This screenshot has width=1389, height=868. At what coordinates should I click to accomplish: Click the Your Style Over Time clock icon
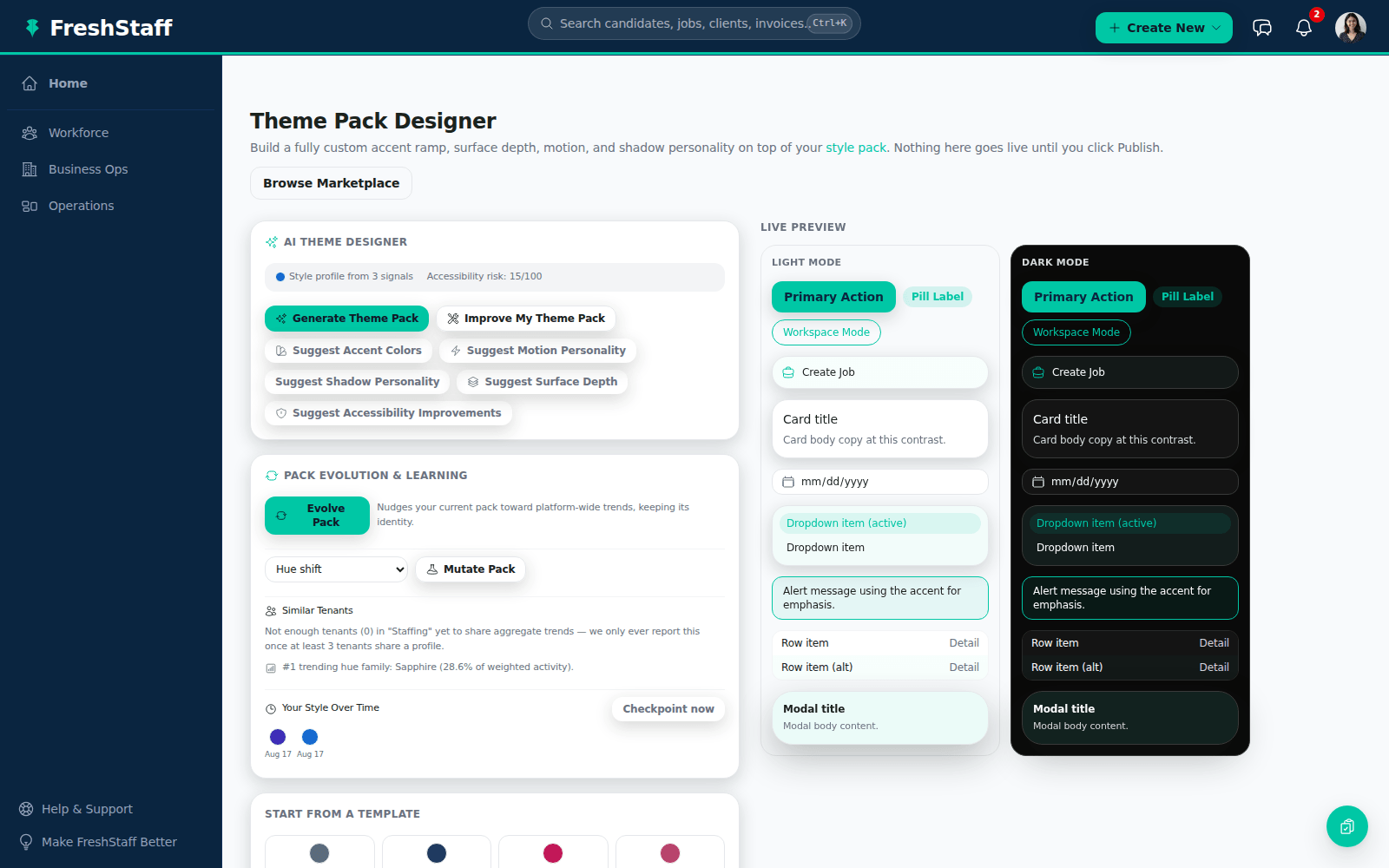[271, 708]
